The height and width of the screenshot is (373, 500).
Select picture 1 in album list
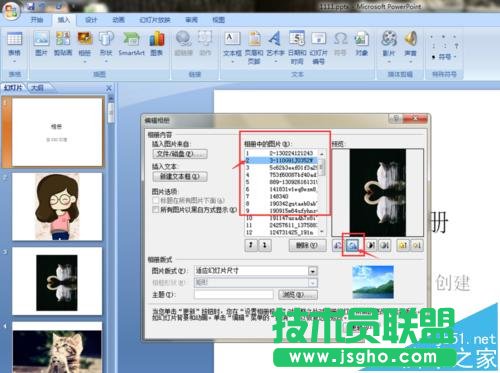click(282, 153)
